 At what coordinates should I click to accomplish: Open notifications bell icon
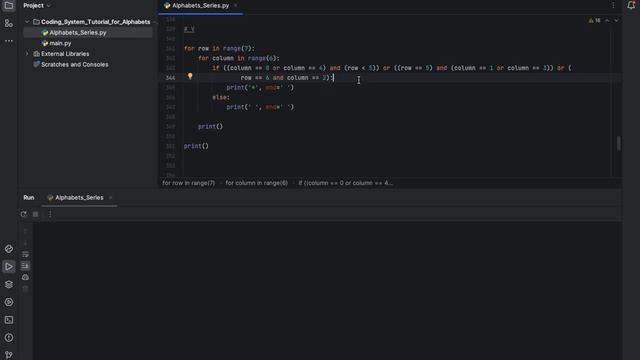pyautogui.click(x=631, y=5)
